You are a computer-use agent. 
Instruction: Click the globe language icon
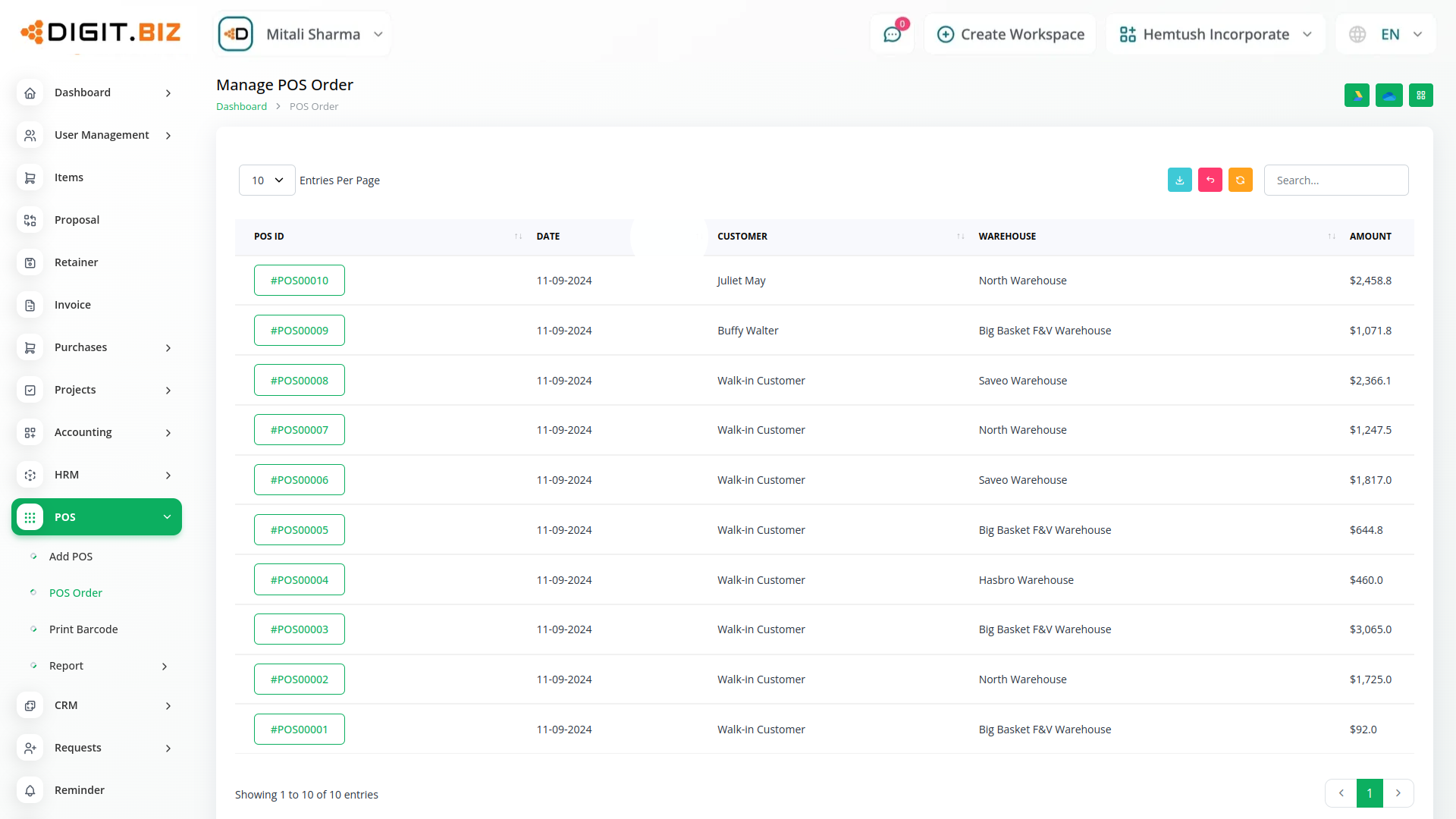1357,34
